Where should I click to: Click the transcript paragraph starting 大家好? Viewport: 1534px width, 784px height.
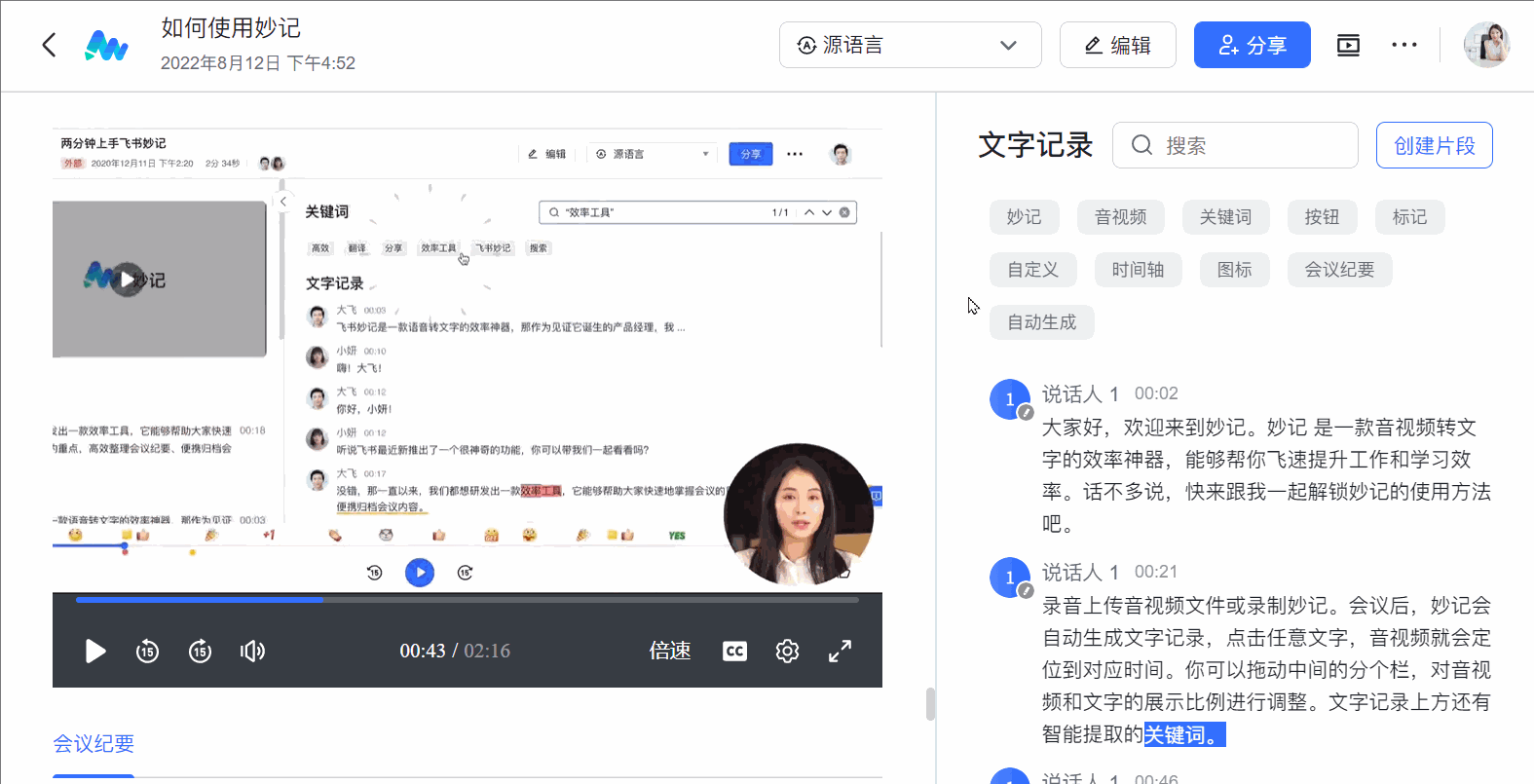[x=1266, y=475]
